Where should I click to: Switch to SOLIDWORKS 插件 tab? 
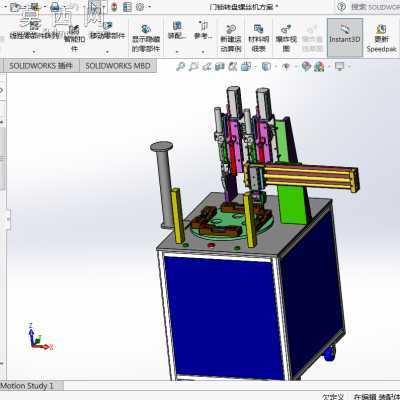(40, 66)
